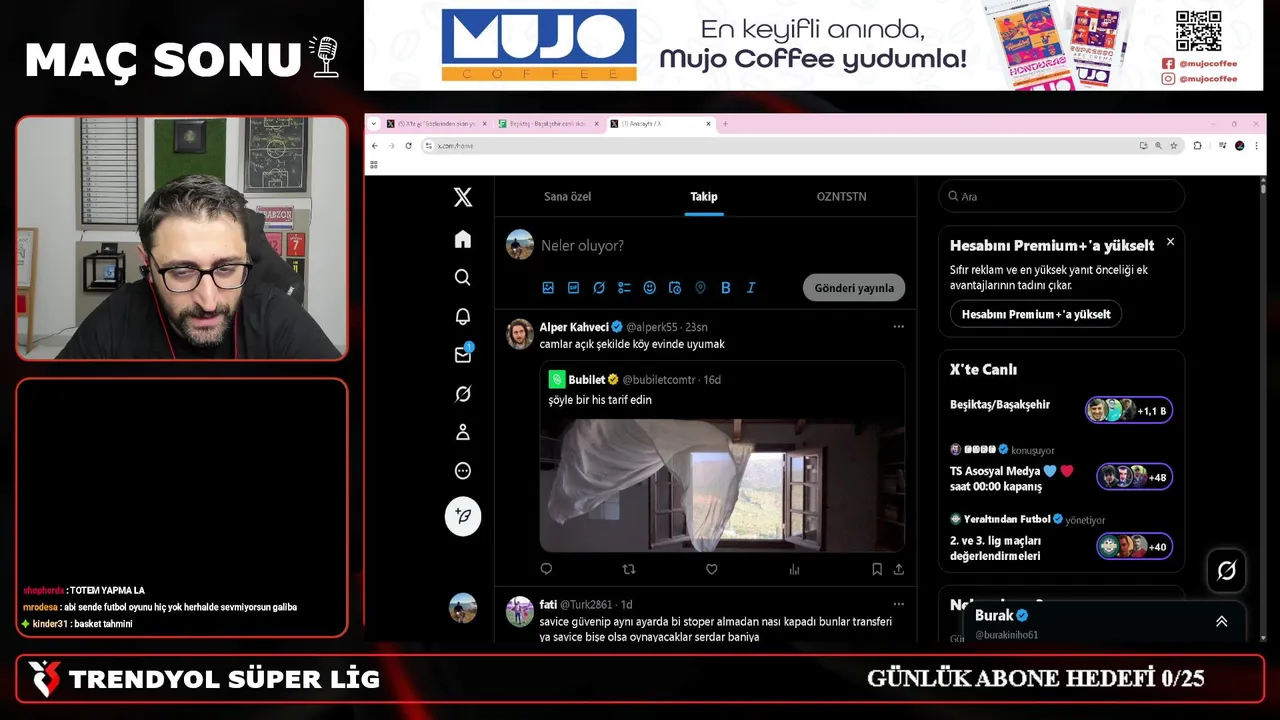This screenshot has width=1280, height=720.
Task: Click the Ara search box
Action: pos(1062,196)
